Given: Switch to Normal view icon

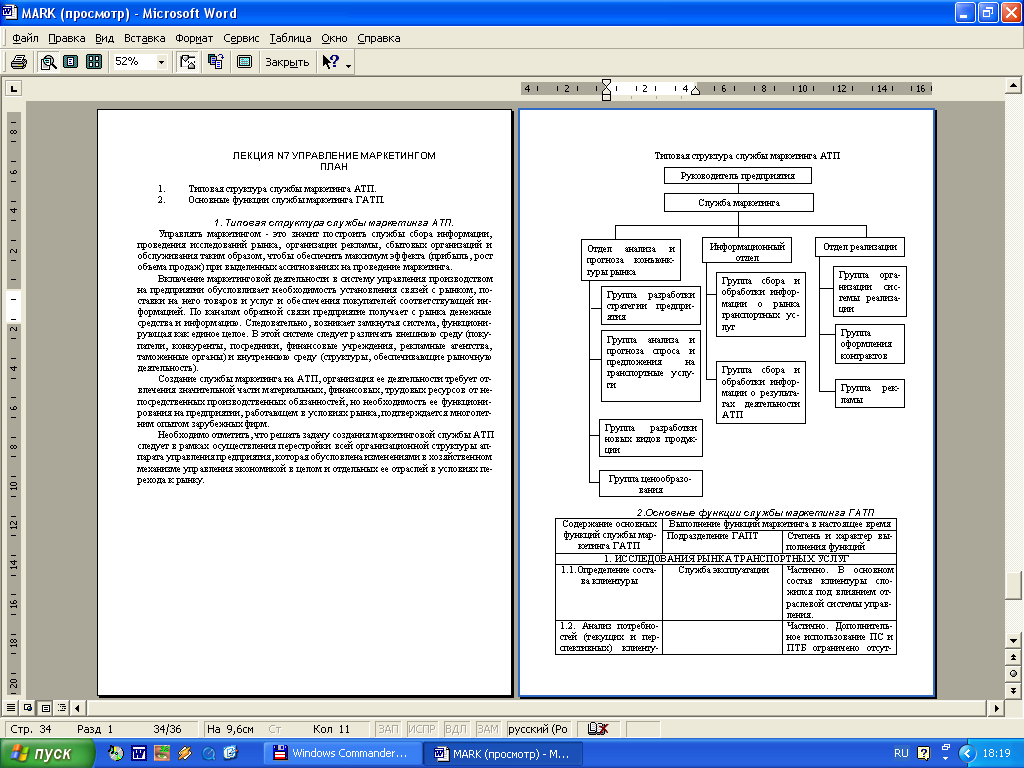Looking at the screenshot, I should tap(11, 707).
